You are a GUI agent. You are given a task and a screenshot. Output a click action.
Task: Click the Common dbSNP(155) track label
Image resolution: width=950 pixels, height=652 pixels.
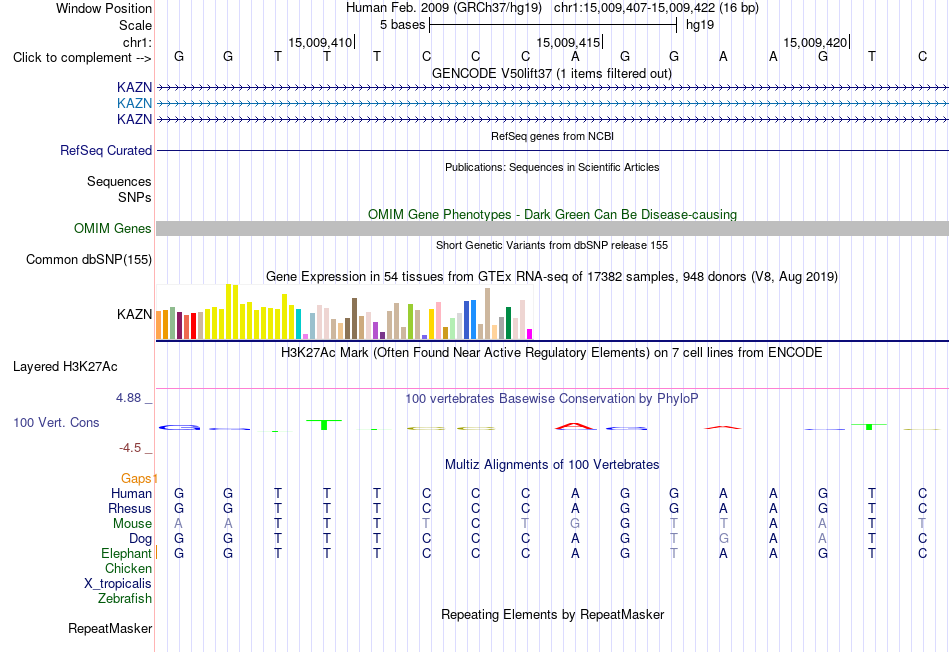[88, 259]
